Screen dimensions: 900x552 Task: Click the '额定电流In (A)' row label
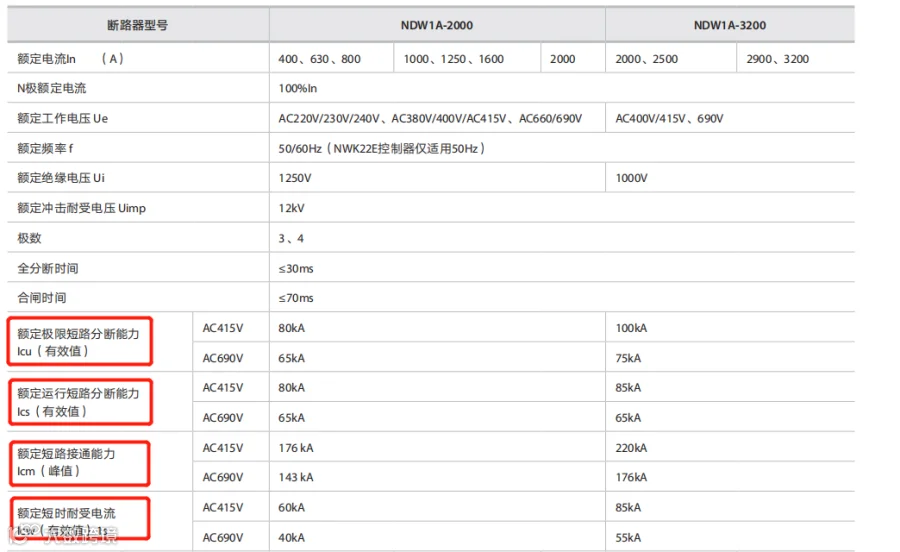[x=71, y=59]
